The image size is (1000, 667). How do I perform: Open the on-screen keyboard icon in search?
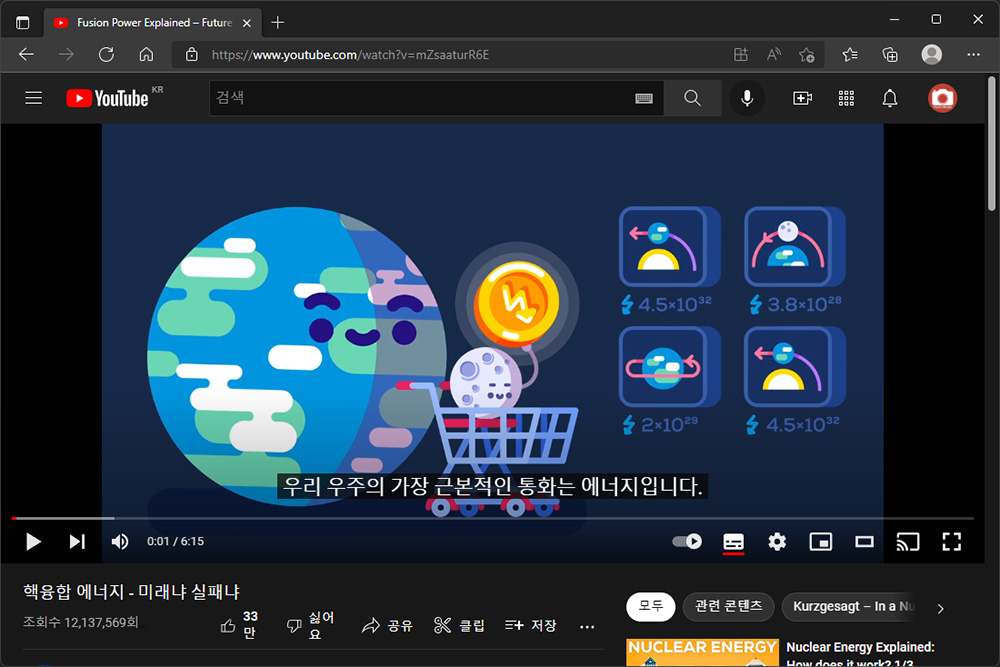644,98
